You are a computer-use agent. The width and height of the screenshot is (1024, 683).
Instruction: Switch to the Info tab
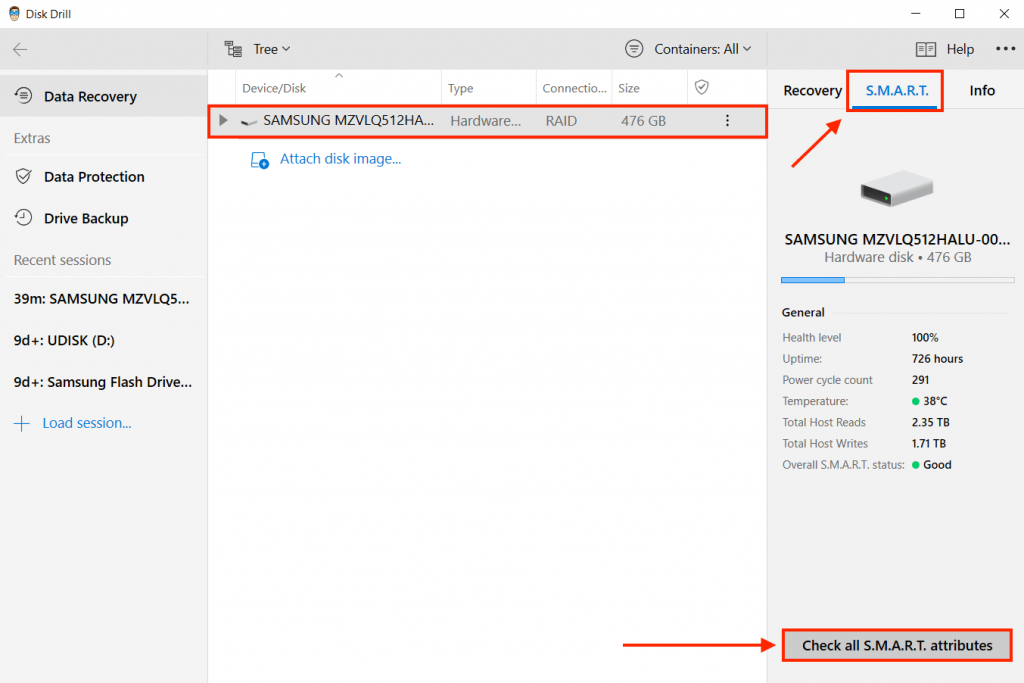(x=982, y=90)
